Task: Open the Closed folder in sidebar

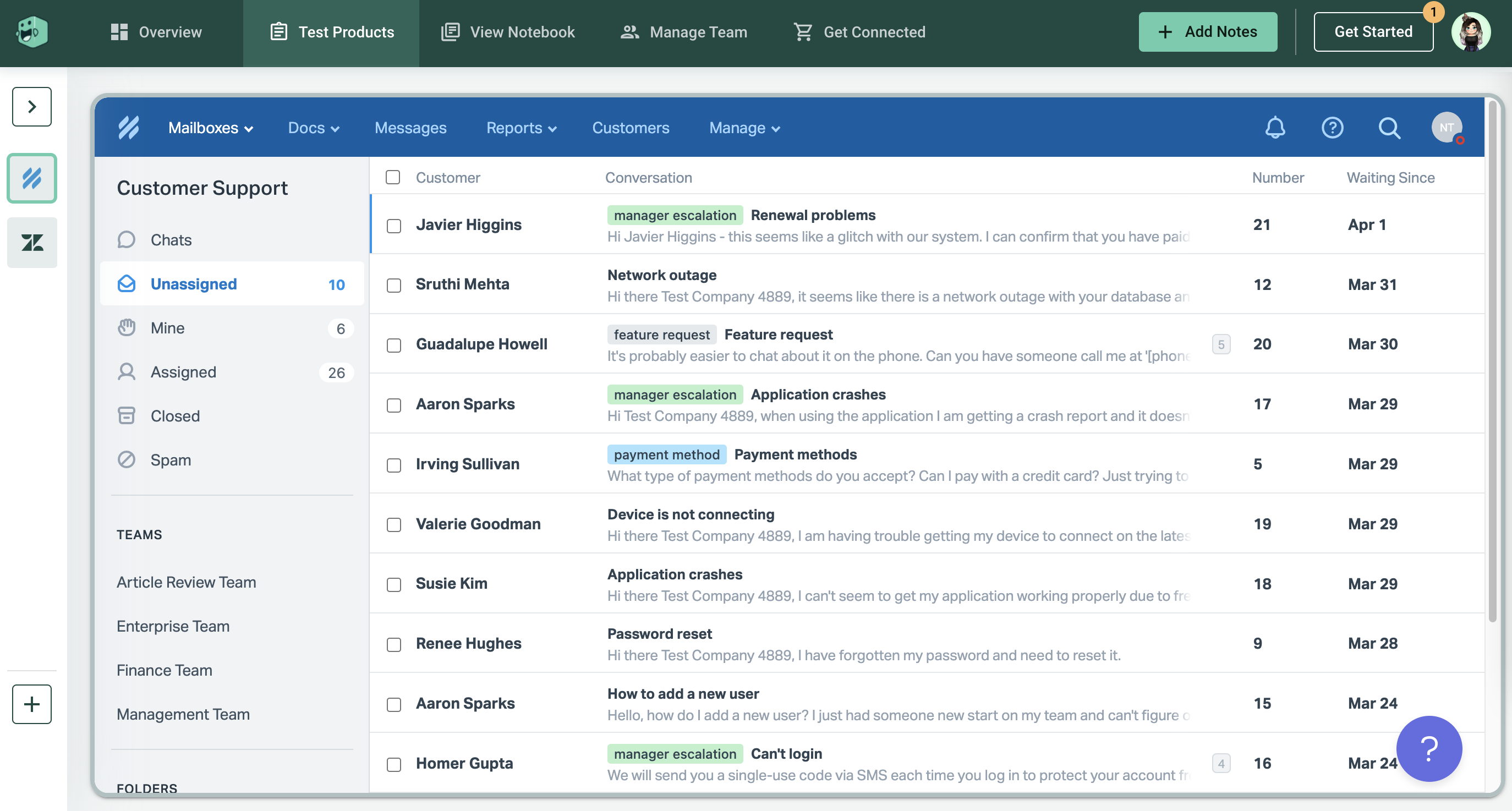Action: 175,415
